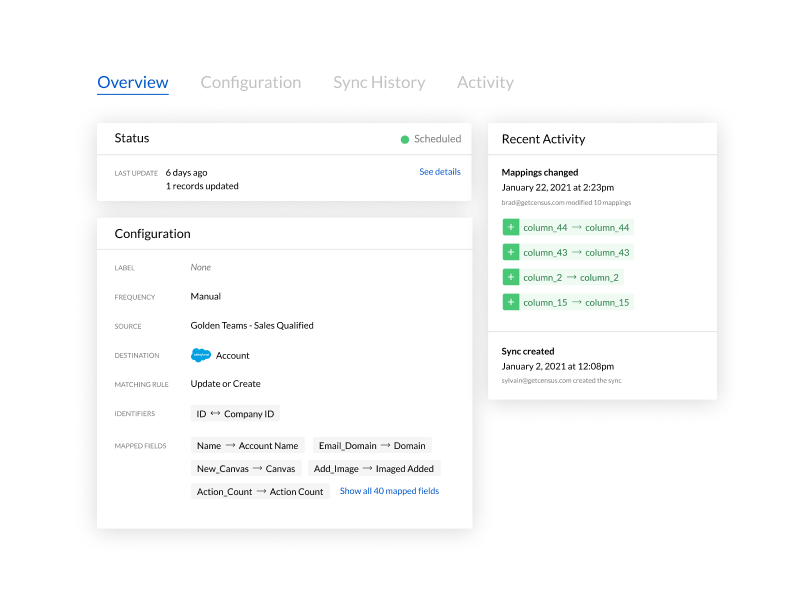Click the green plus icon for column_44
Viewport: 800px width, 600px height.
coord(510,228)
